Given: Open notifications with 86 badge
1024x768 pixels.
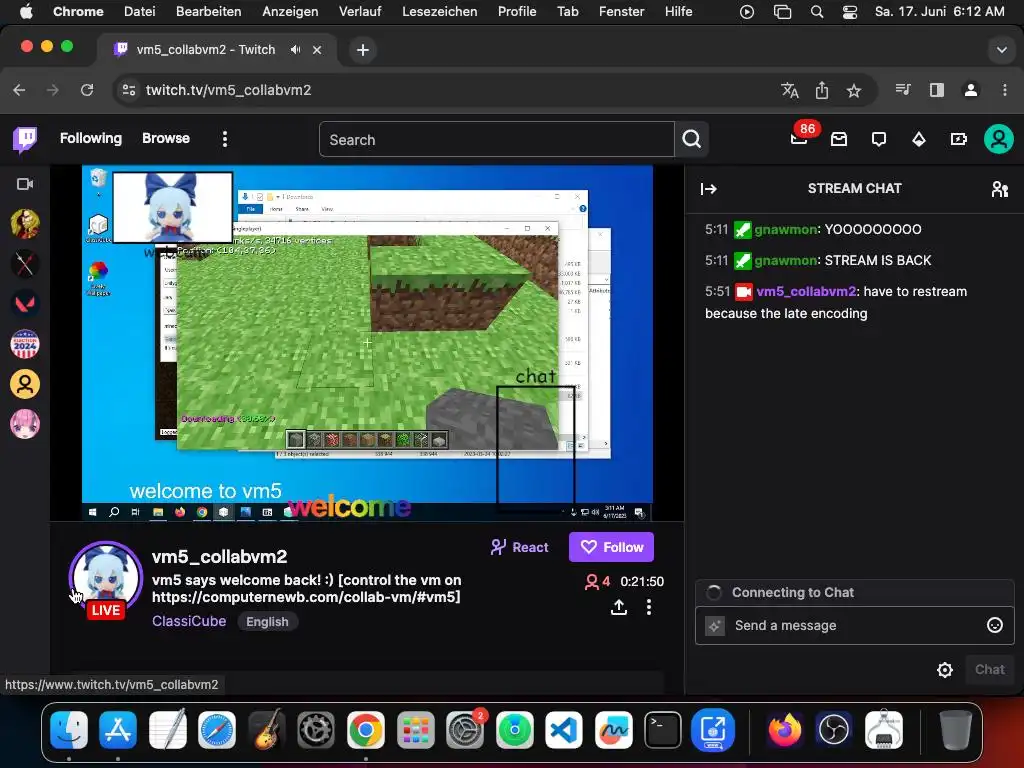Looking at the screenshot, I should point(800,138).
